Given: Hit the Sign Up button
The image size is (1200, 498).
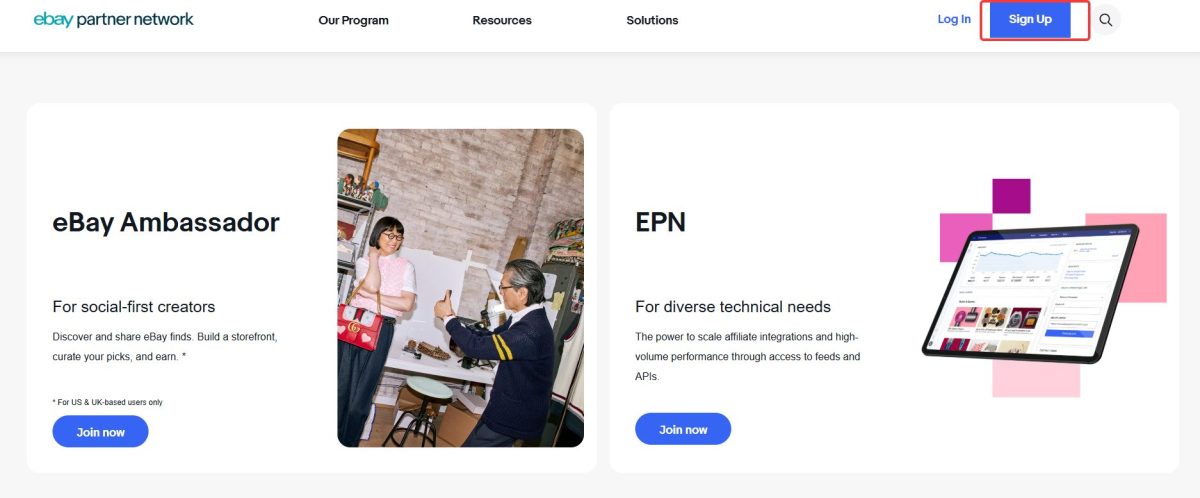Looking at the screenshot, I should [1030, 20].
